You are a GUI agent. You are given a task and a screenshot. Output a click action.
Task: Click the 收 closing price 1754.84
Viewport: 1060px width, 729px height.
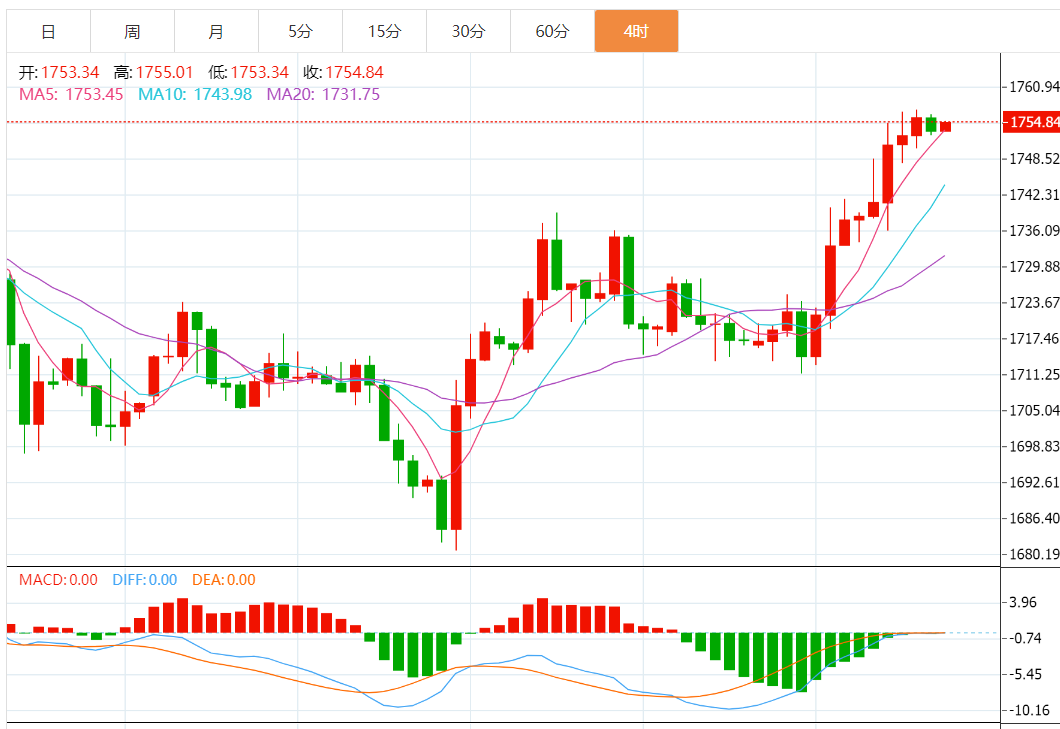pos(343,72)
